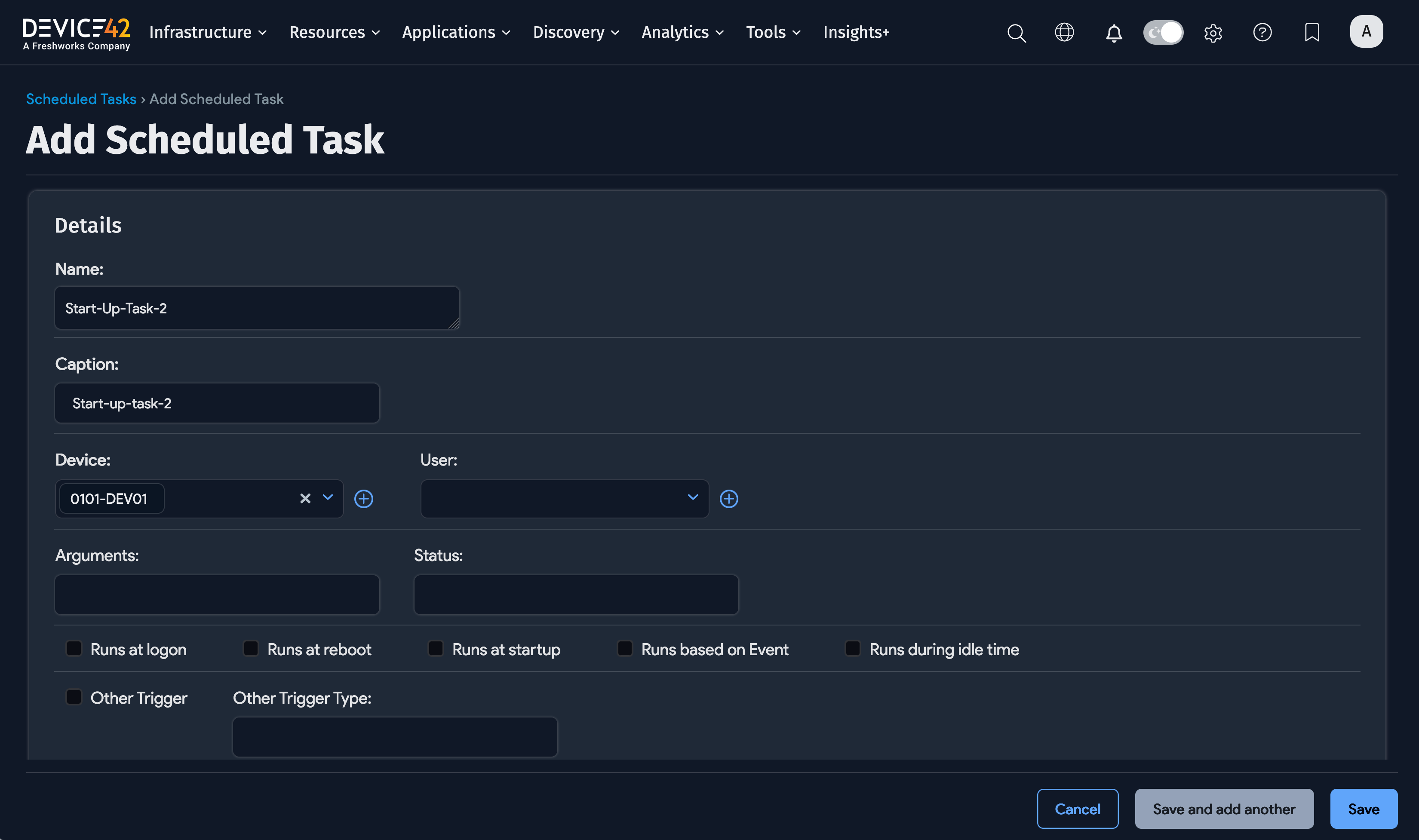The image size is (1419, 840).
Task: Navigate back to Scheduled Tasks
Action: click(x=81, y=98)
